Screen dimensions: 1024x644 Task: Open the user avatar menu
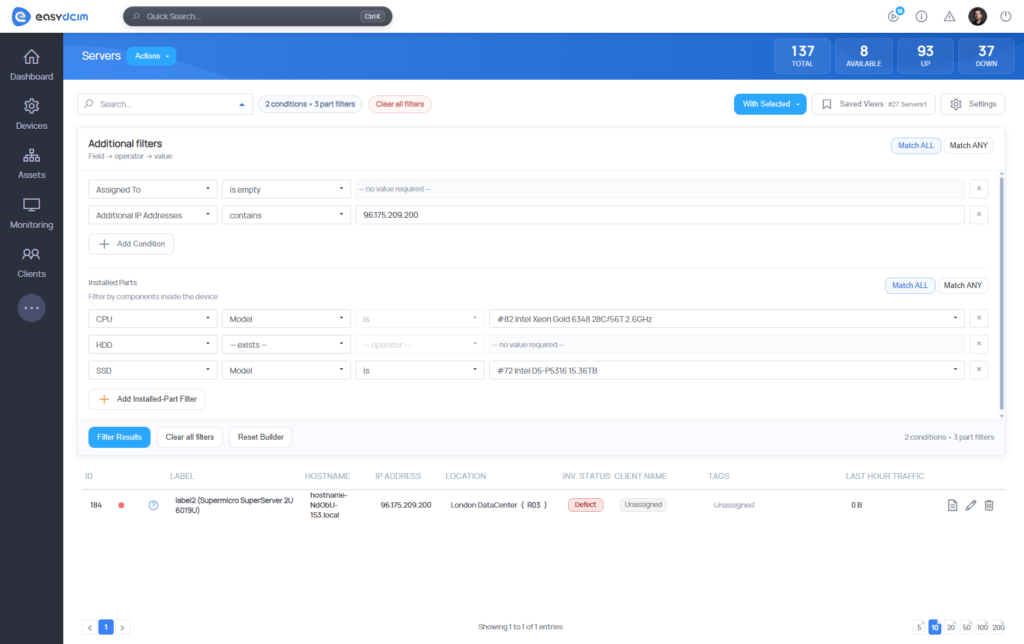[x=978, y=16]
